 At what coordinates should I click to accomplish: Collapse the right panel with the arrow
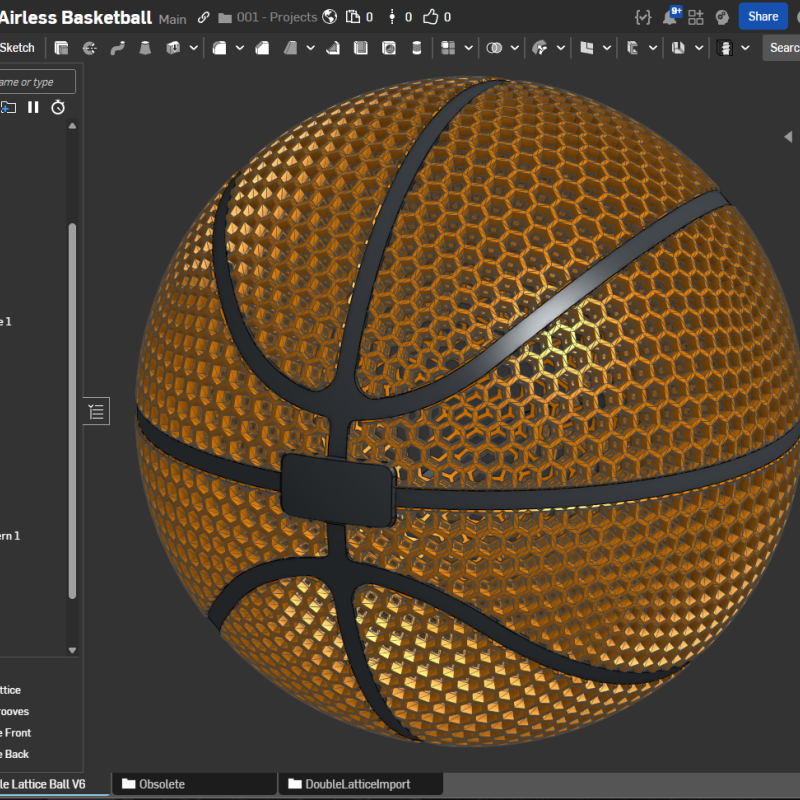pos(789,136)
